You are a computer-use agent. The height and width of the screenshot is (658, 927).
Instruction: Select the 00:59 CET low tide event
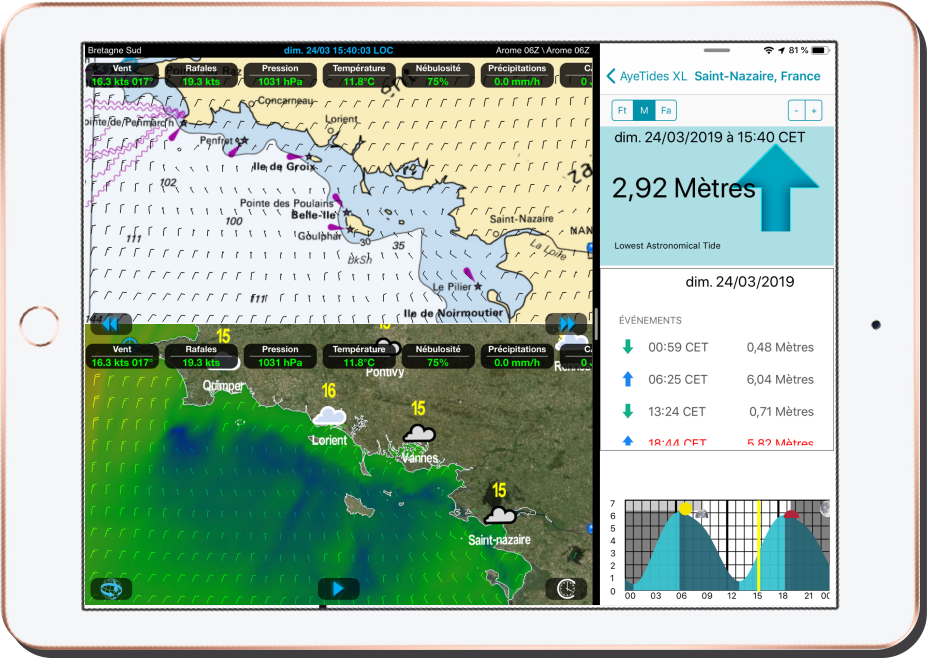tap(716, 348)
